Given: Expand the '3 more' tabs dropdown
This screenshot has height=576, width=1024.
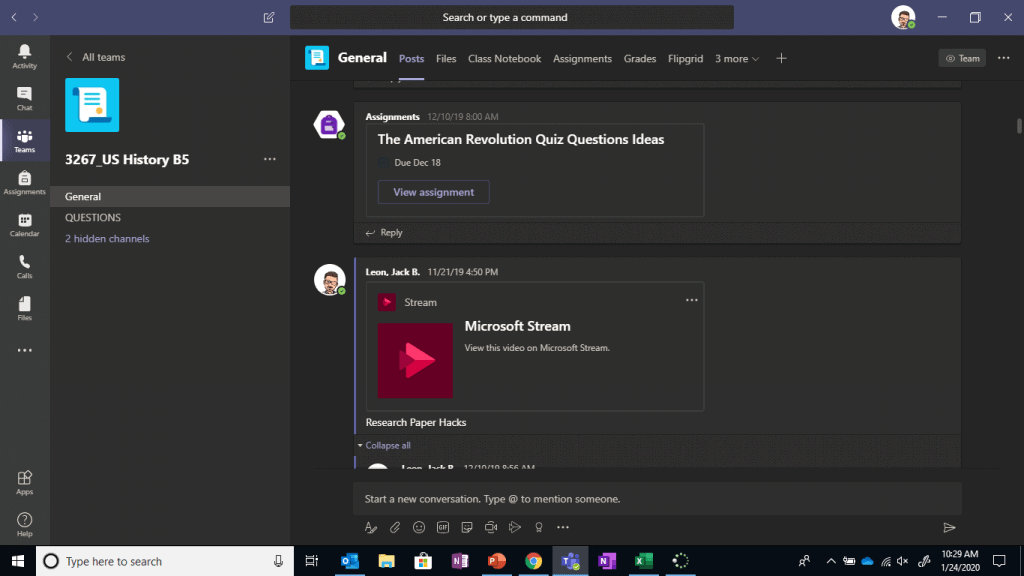Looking at the screenshot, I should pyautogui.click(x=736, y=59).
